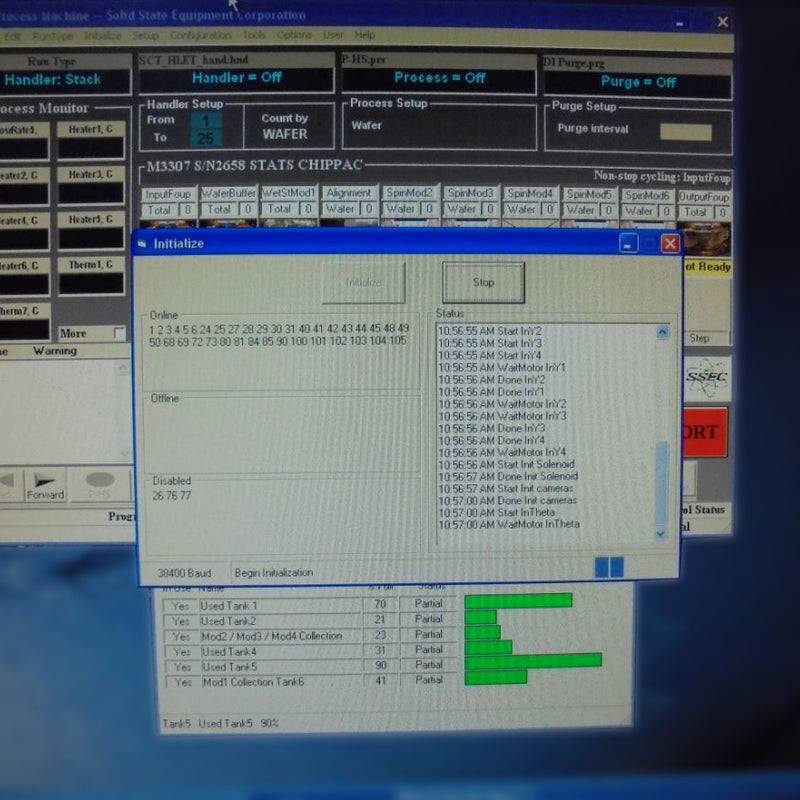Viewport: 800px width, 800px height.
Task: Click the Purge interval field
Action: tap(685, 132)
